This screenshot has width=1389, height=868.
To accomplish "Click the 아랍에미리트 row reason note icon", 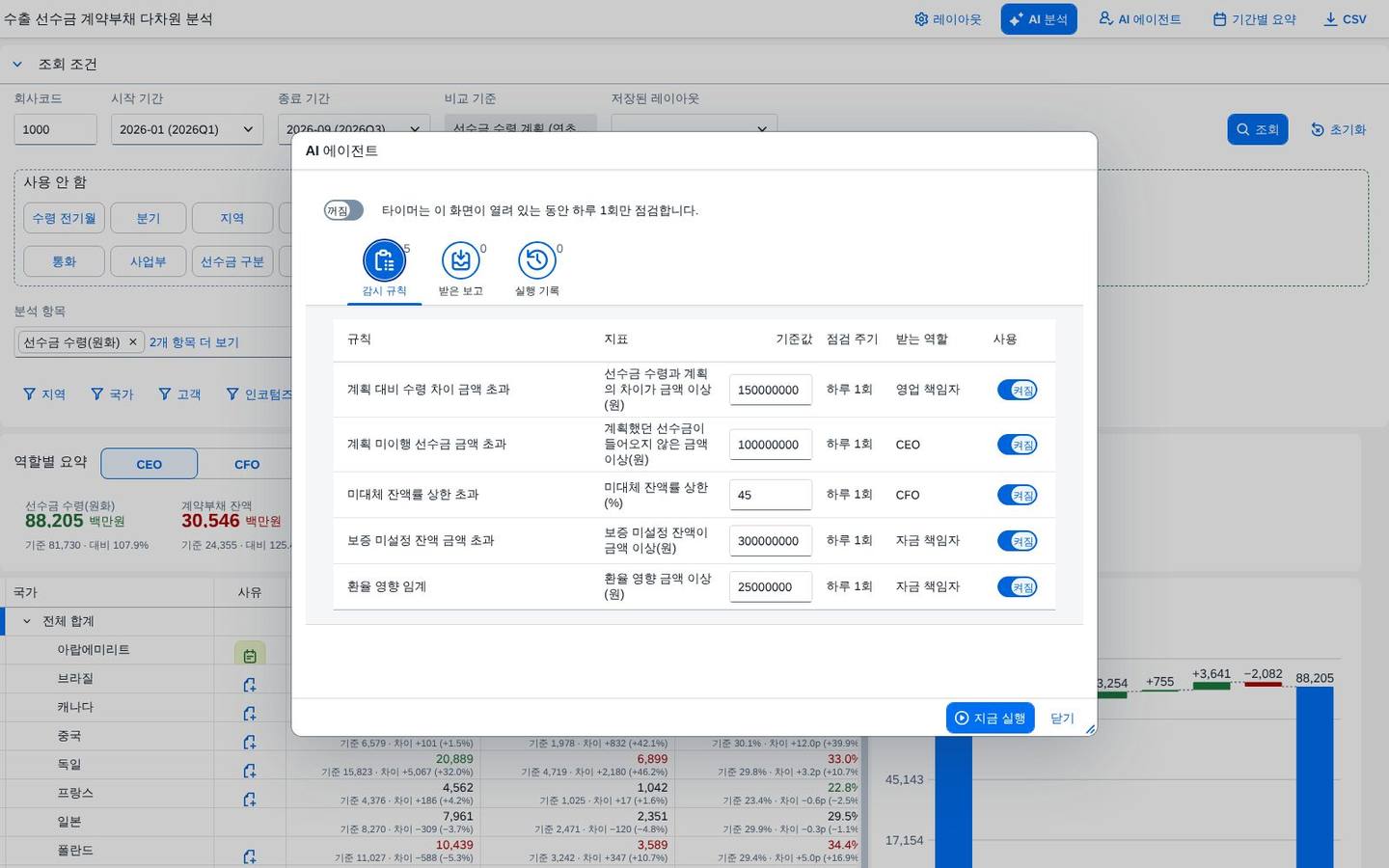I will coord(250,655).
